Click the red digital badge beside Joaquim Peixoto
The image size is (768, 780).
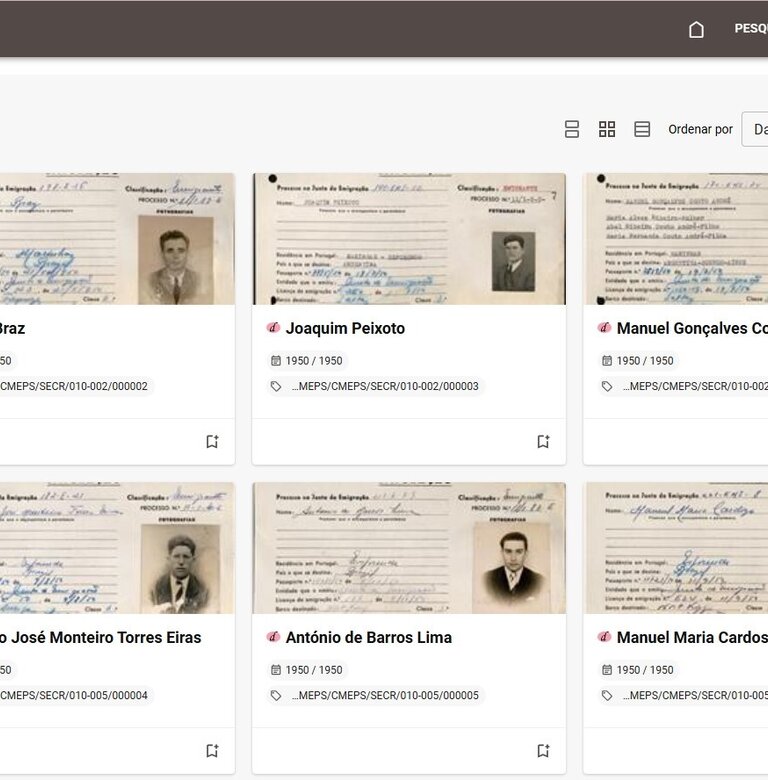click(x=273, y=328)
